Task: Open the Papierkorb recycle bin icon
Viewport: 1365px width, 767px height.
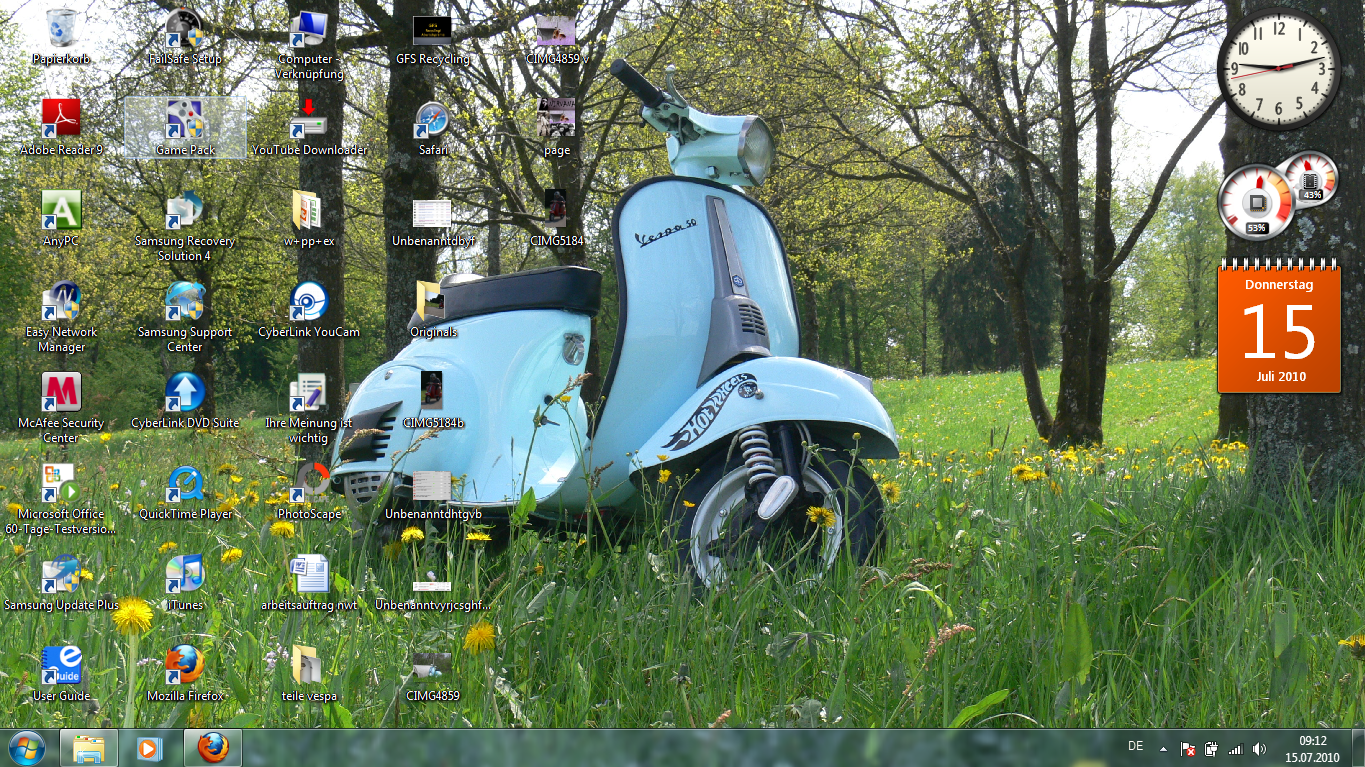Action: 61,30
